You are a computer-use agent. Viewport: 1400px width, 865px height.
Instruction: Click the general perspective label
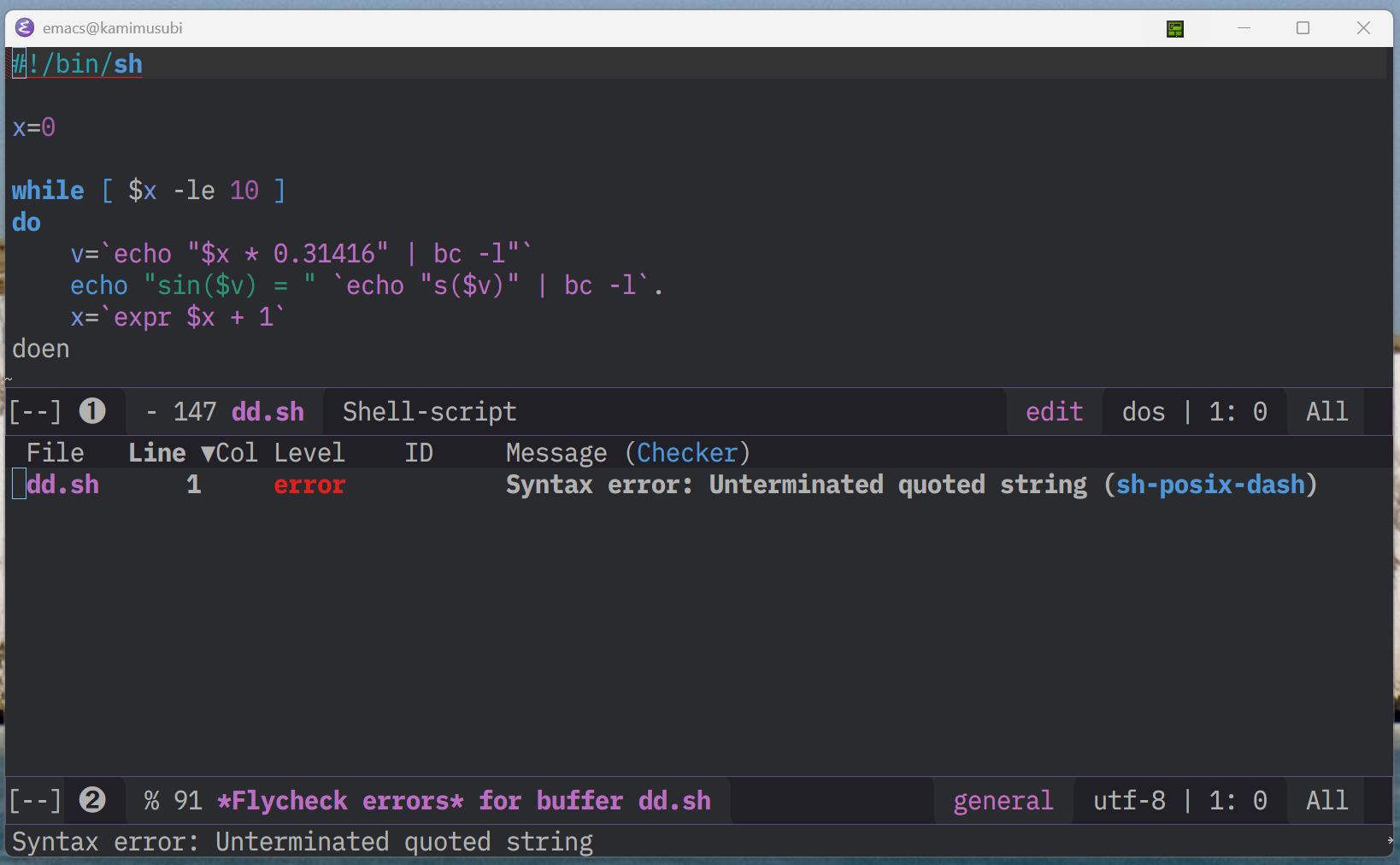coord(1003,801)
